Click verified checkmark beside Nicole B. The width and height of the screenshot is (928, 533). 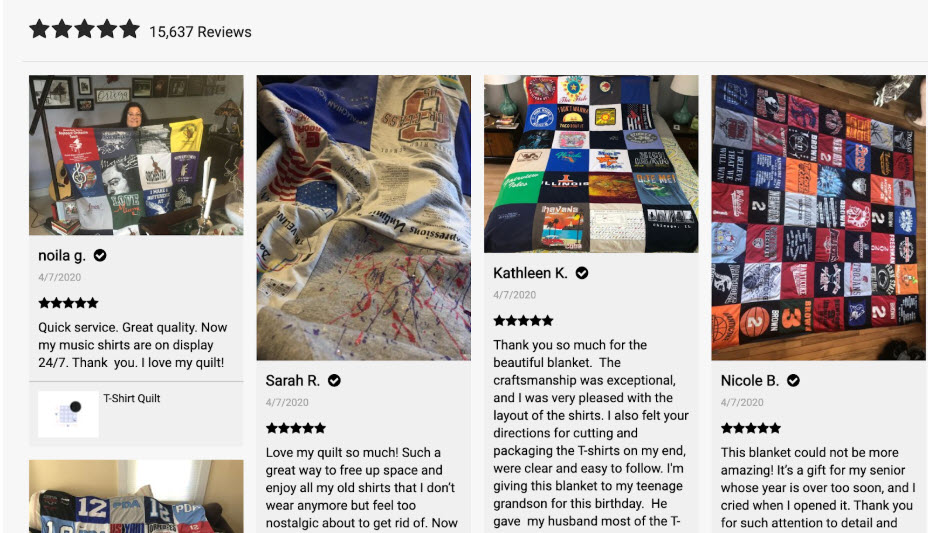(793, 380)
